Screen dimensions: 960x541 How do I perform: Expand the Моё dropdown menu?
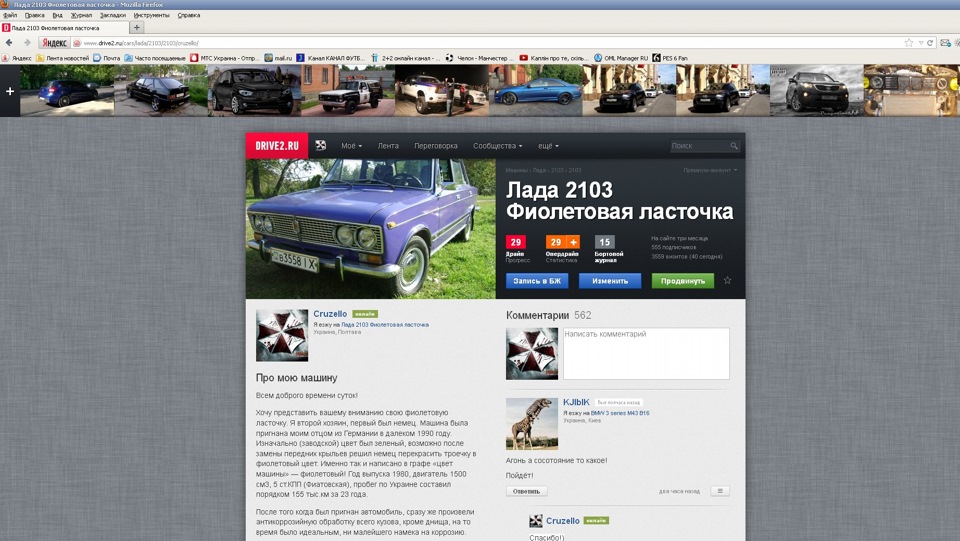click(351, 146)
